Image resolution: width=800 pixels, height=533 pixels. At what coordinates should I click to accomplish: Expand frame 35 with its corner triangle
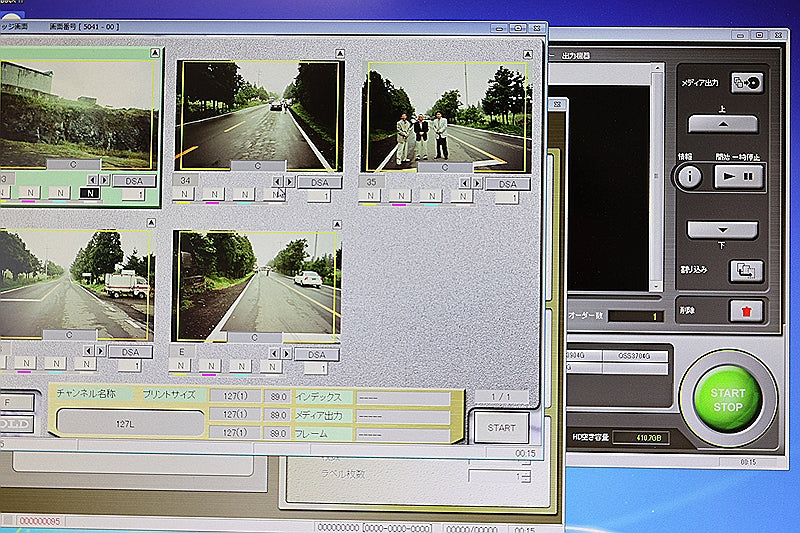pos(528,55)
